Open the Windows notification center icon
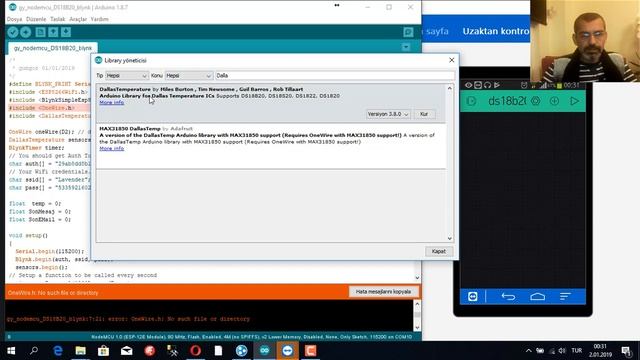Viewport: 640px width, 360px height. pyautogui.click(x=626, y=351)
